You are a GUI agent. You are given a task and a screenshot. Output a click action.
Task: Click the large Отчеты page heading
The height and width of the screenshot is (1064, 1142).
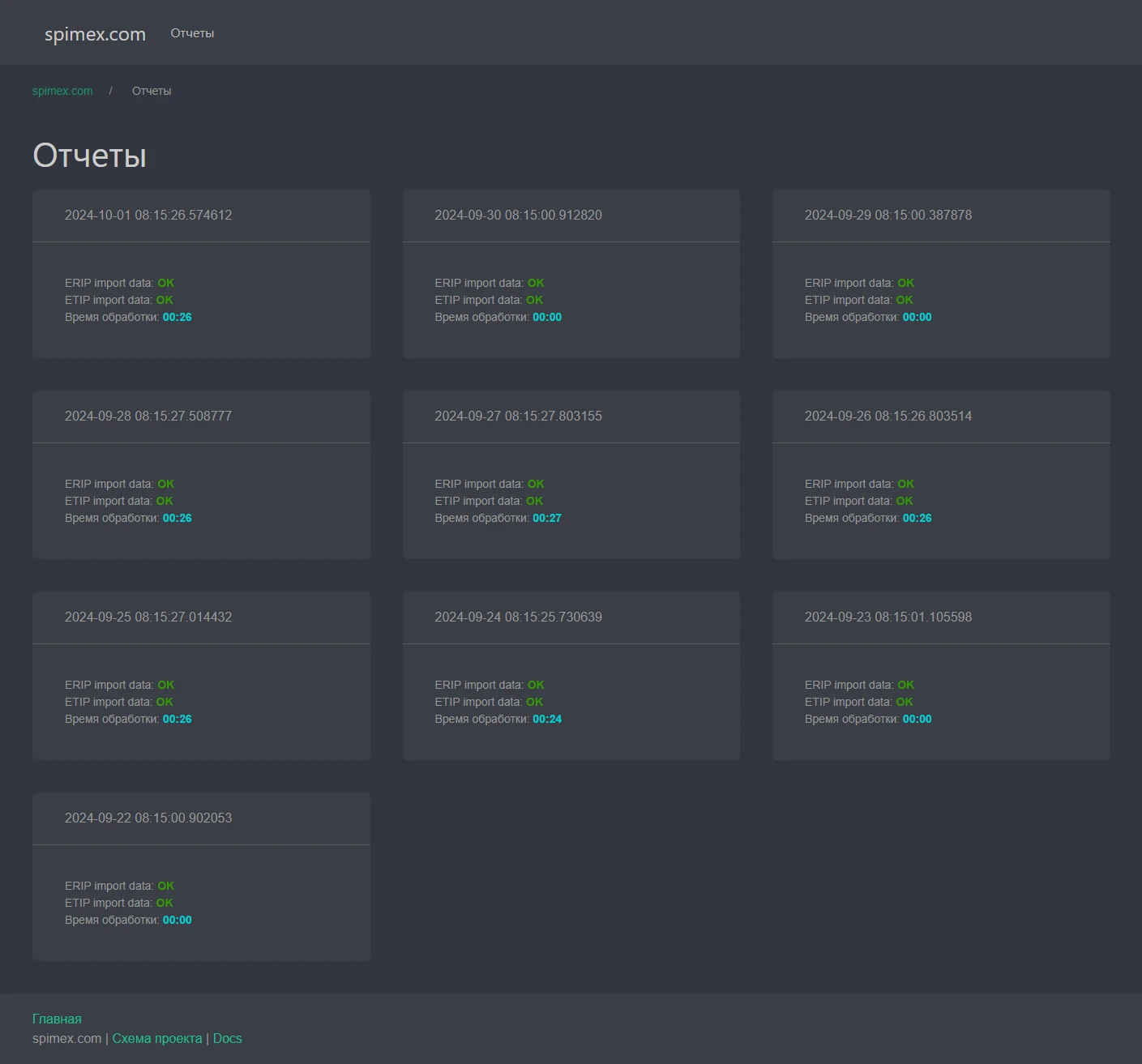[89, 156]
